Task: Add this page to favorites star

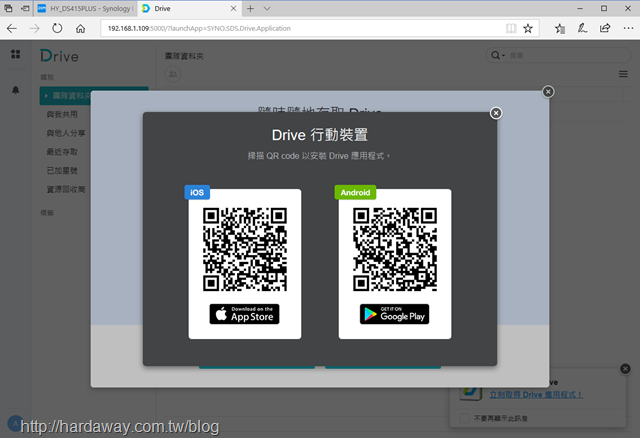Action: (x=528, y=28)
